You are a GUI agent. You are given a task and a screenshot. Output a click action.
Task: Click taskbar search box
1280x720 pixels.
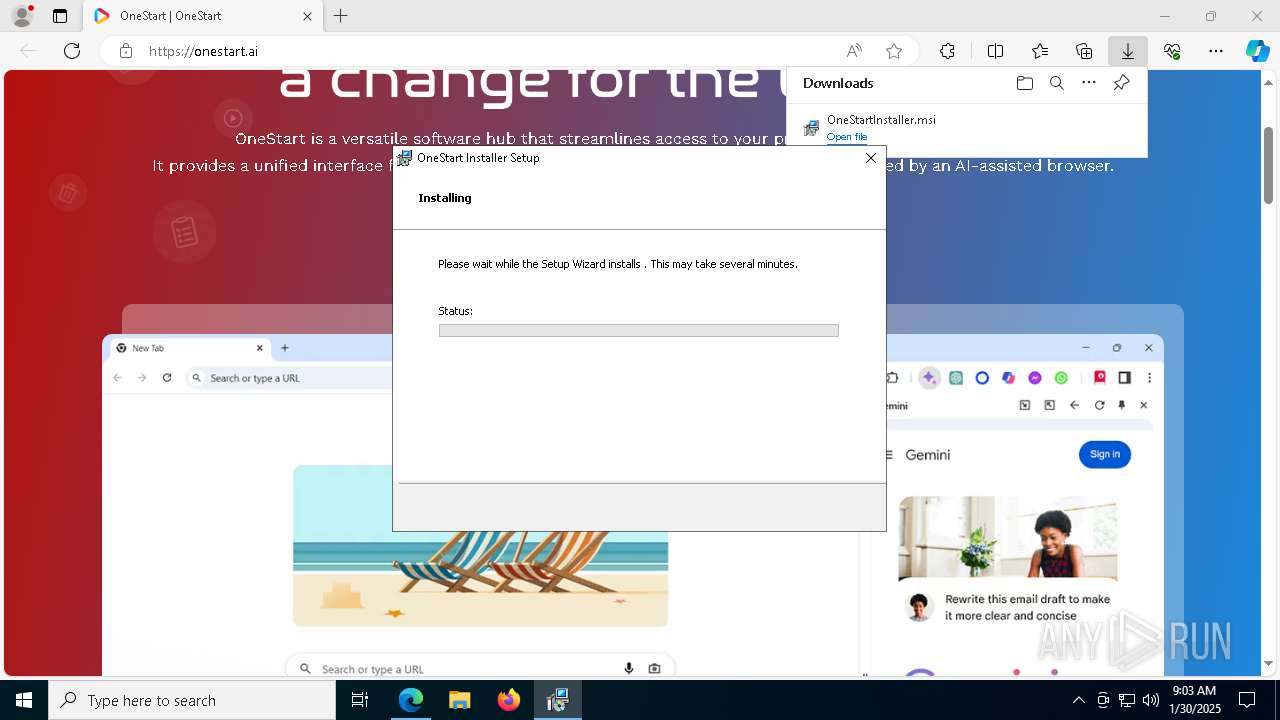pyautogui.click(x=192, y=700)
